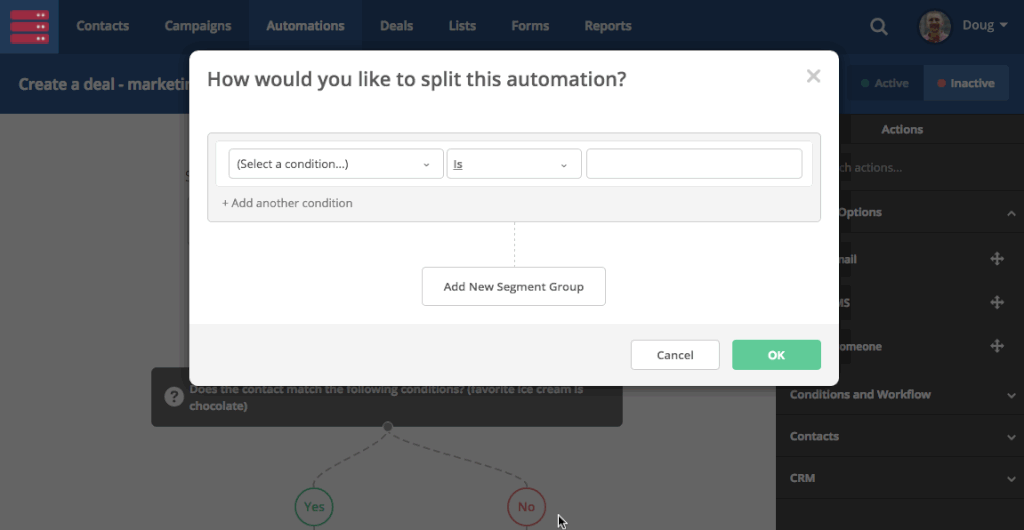The height and width of the screenshot is (530, 1024).
Task: Click the bottom drag handle icon in Actions panel
Action: 996,346
